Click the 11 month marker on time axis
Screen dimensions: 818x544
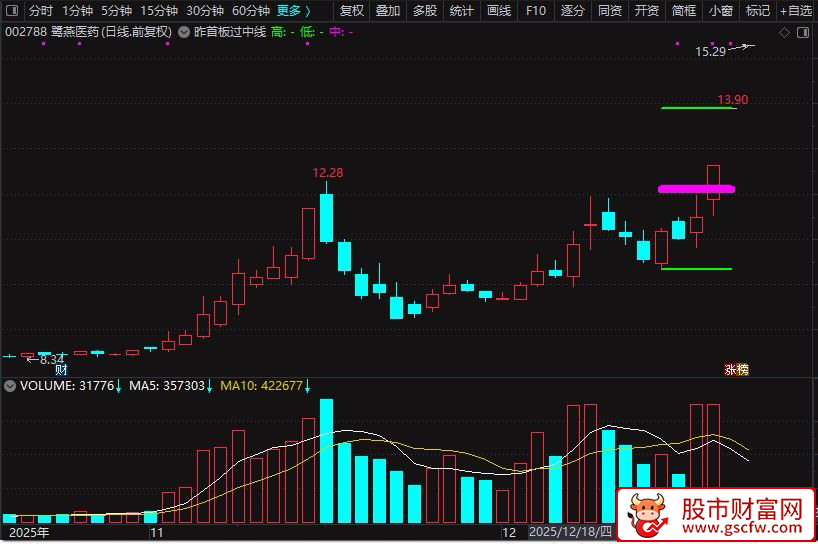(x=157, y=533)
